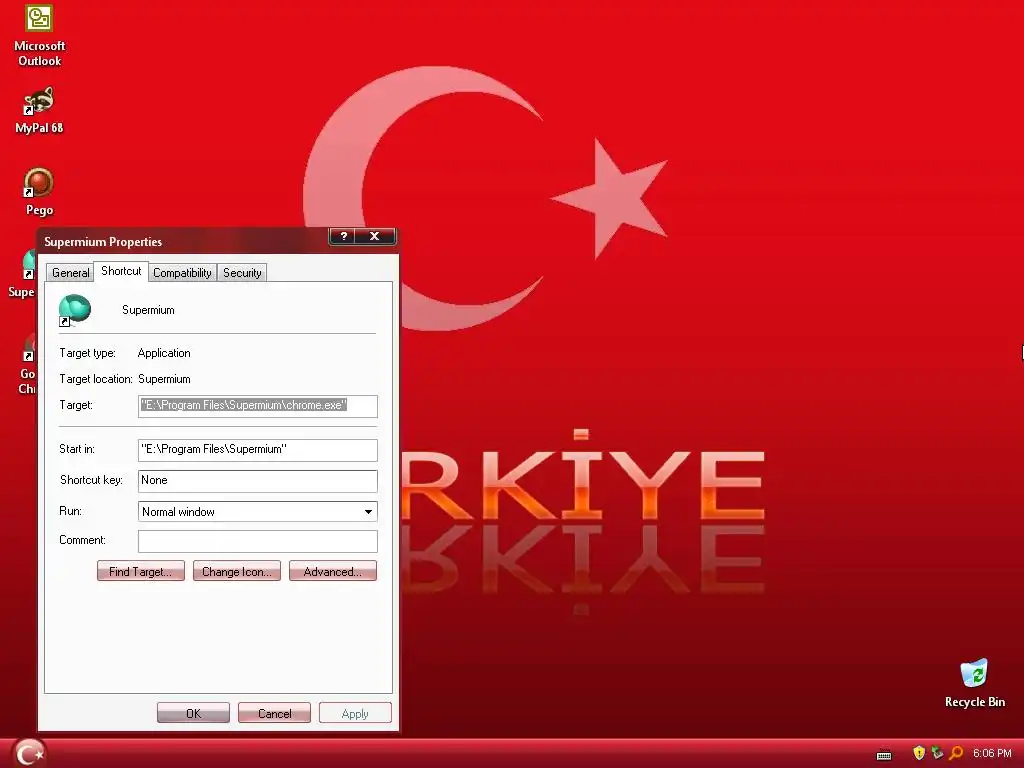This screenshot has height=768, width=1024.
Task: Click the 'Target type:' label
Action: [x=88, y=353]
